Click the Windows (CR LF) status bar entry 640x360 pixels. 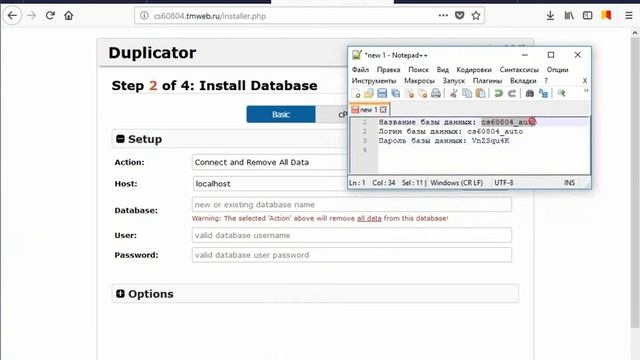(x=456, y=183)
